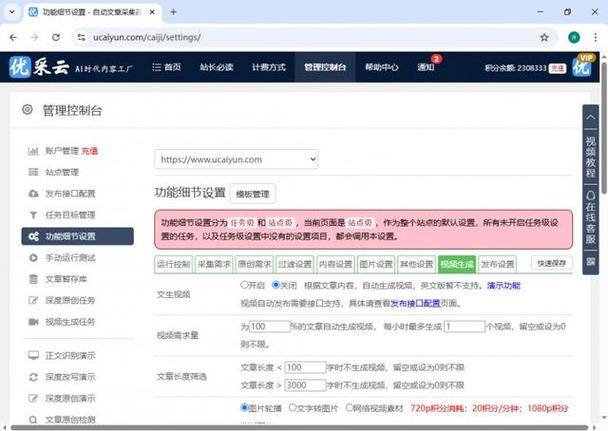Click the Chrome profile avatar icon
This screenshot has height=431, width=608.
coord(574,38)
